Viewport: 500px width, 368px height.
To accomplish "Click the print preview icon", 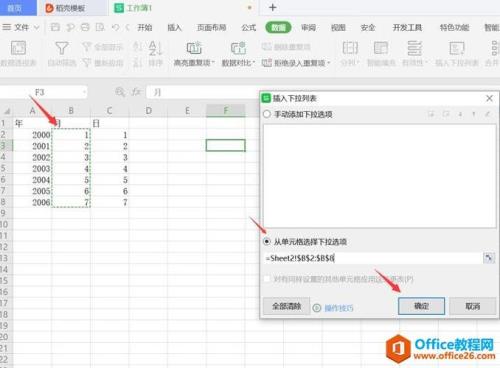I will 100,27.
